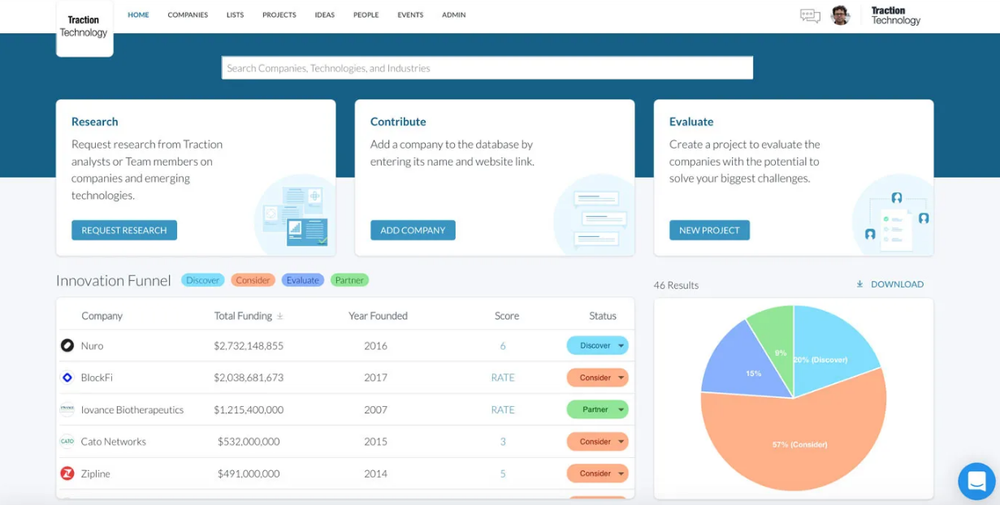Open the COMPANIES menu item
The image size is (1000, 505).
[x=188, y=15]
